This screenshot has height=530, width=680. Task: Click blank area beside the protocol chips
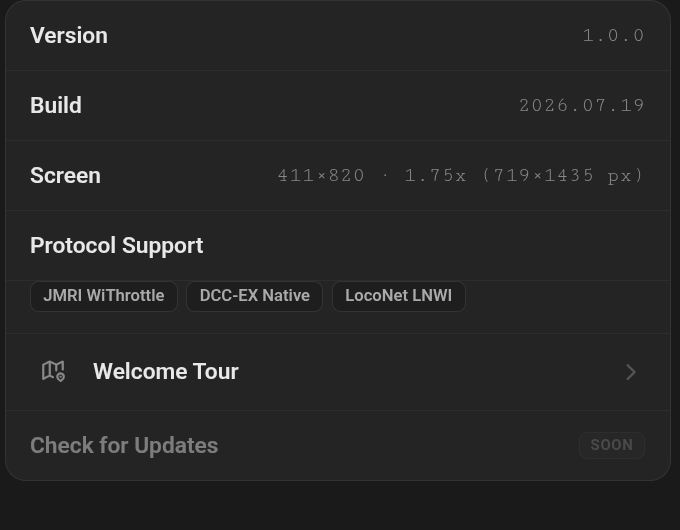tap(564, 296)
